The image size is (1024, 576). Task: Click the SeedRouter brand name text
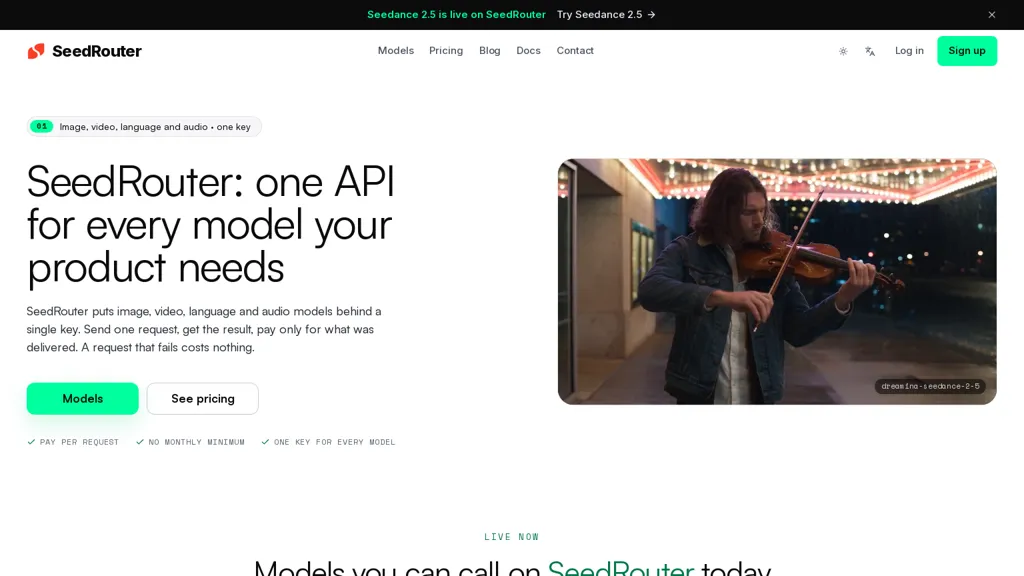(97, 51)
